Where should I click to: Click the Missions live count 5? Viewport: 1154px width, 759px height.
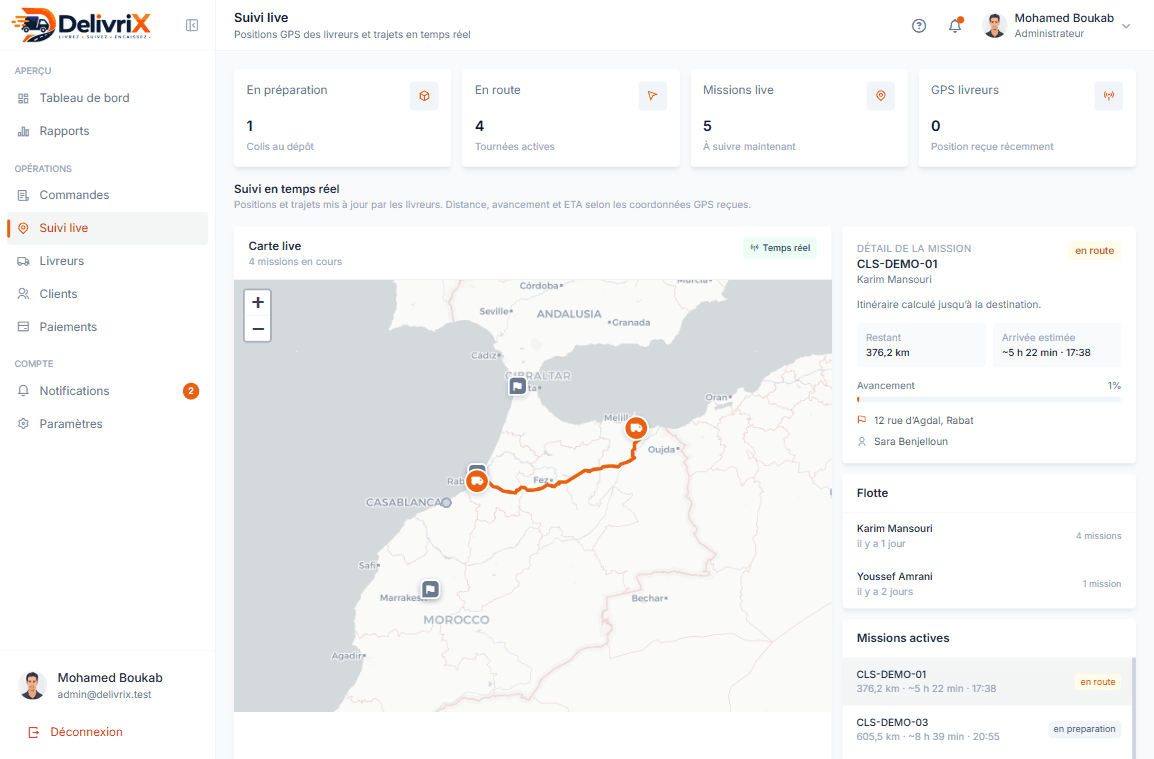point(707,126)
